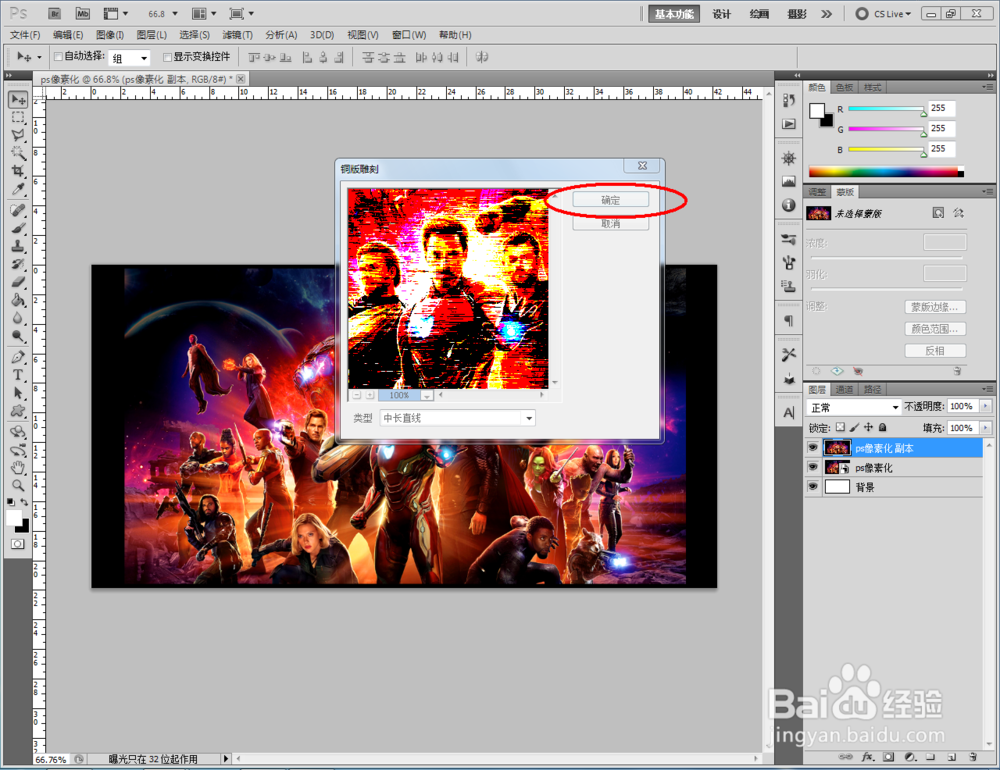The height and width of the screenshot is (770, 1000).
Task: Select the Eyedropper tool
Action: point(18,189)
